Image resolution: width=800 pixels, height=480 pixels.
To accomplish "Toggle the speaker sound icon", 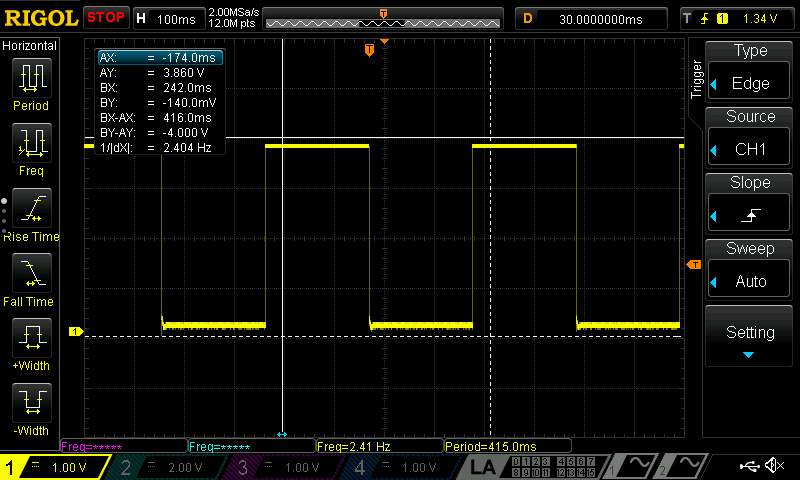I will (x=774, y=466).
